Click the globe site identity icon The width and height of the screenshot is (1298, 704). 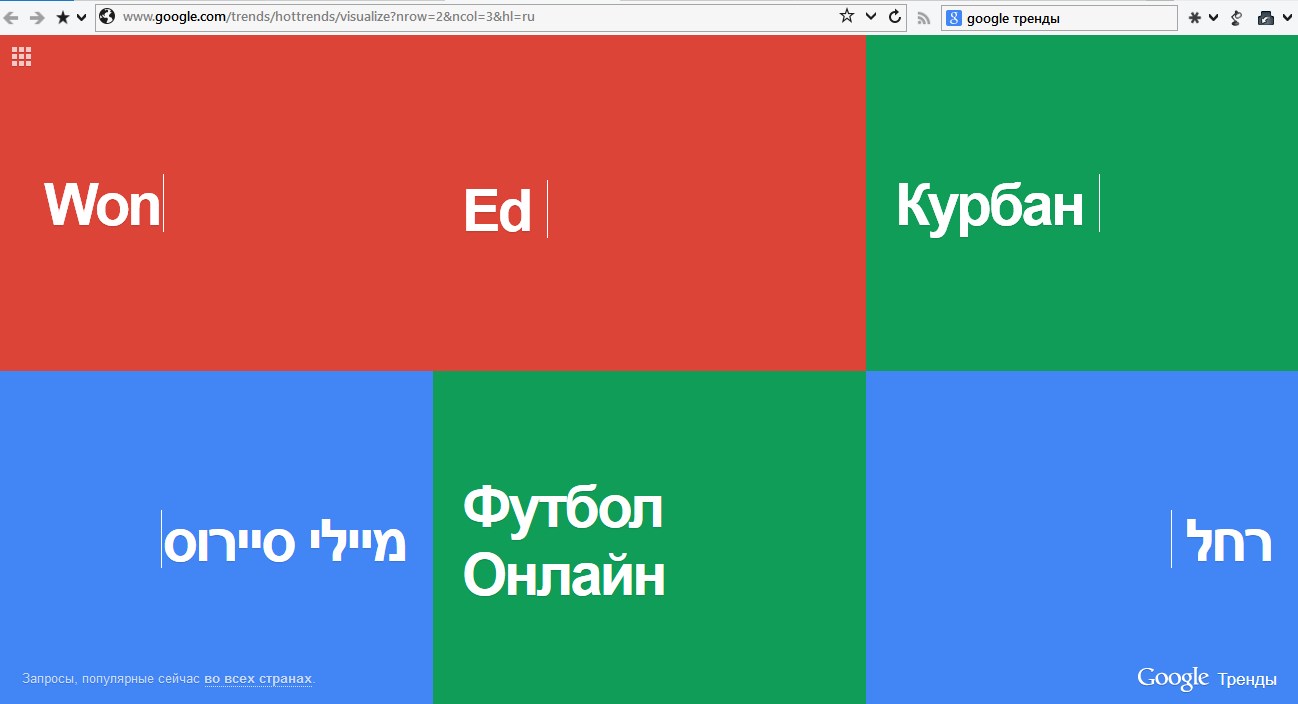click(x=107, y=16)
